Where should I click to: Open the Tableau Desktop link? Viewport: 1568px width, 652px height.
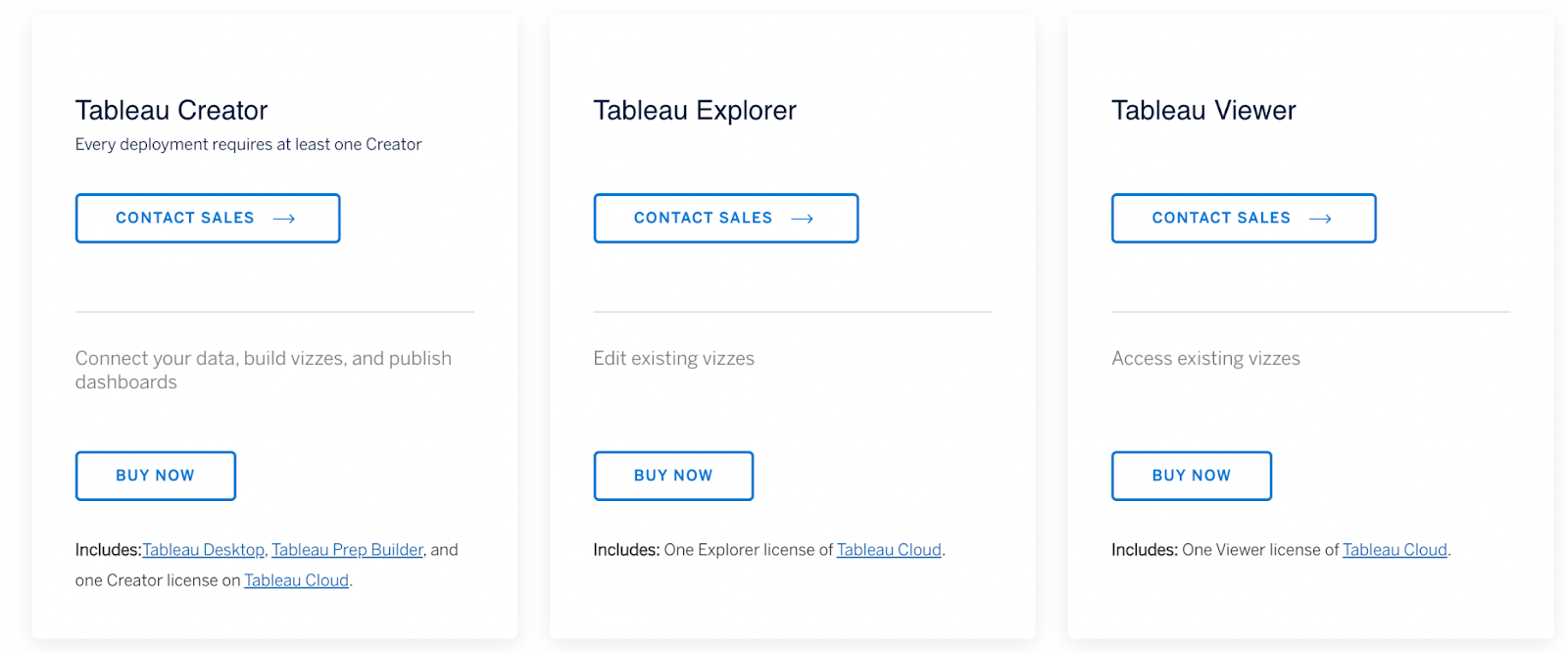[x=204, y=550]
